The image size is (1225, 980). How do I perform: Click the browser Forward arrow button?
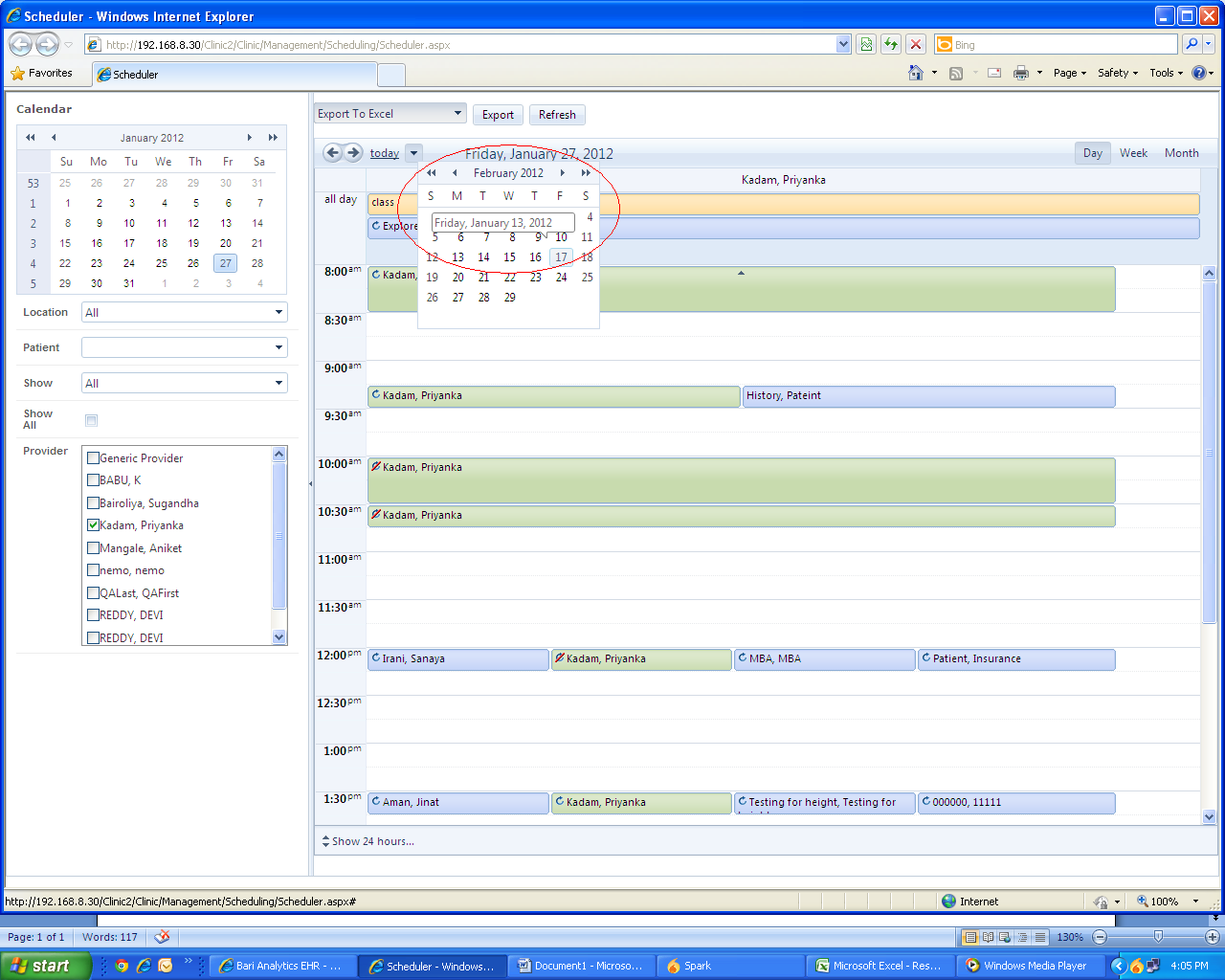coord(47,44)
